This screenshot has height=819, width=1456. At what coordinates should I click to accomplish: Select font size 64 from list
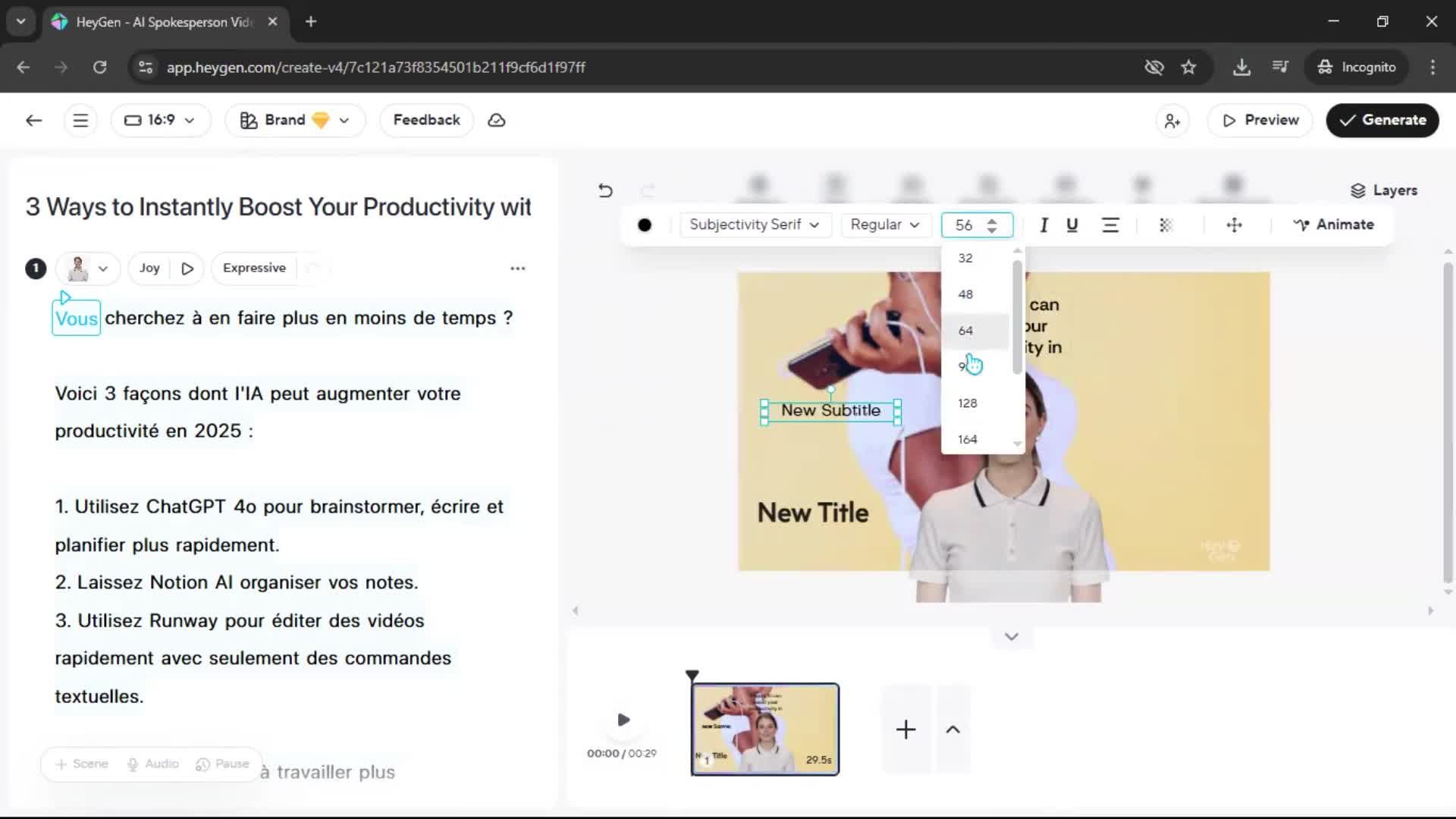tap(965, 331)
